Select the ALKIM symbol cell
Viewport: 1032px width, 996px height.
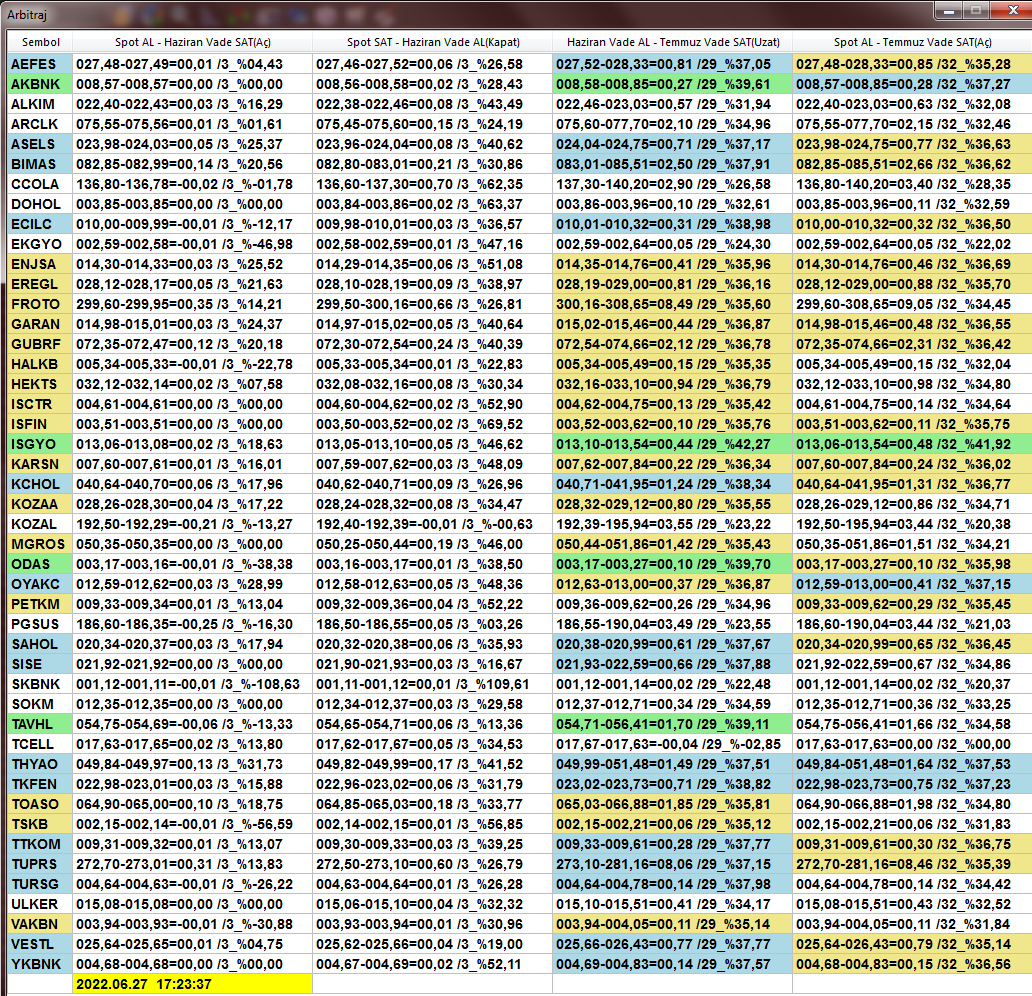point(39,104)
